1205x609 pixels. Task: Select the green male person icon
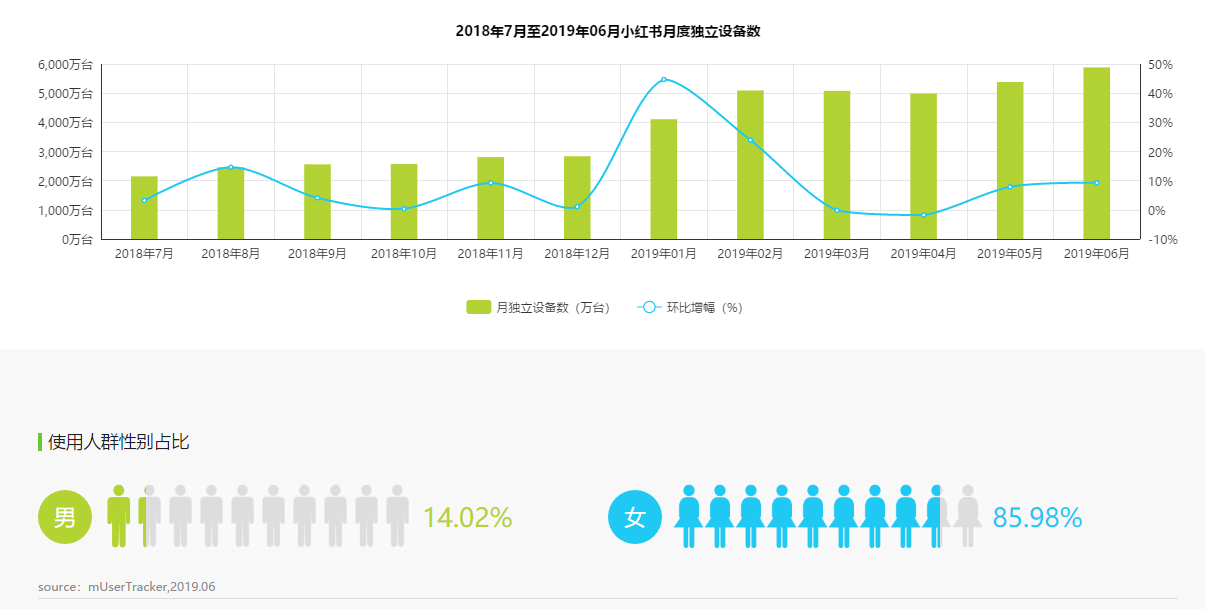(119, 517)
